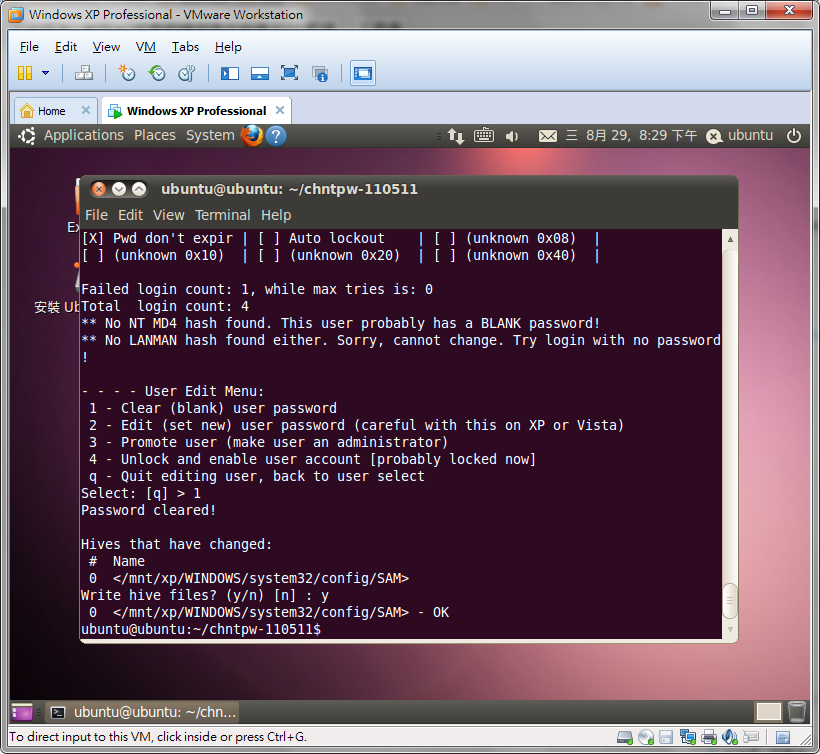Viewport: 820px width, 754px height.
Task: Click 'Failed login count: 1' line
Action: (x=257, y=289)
